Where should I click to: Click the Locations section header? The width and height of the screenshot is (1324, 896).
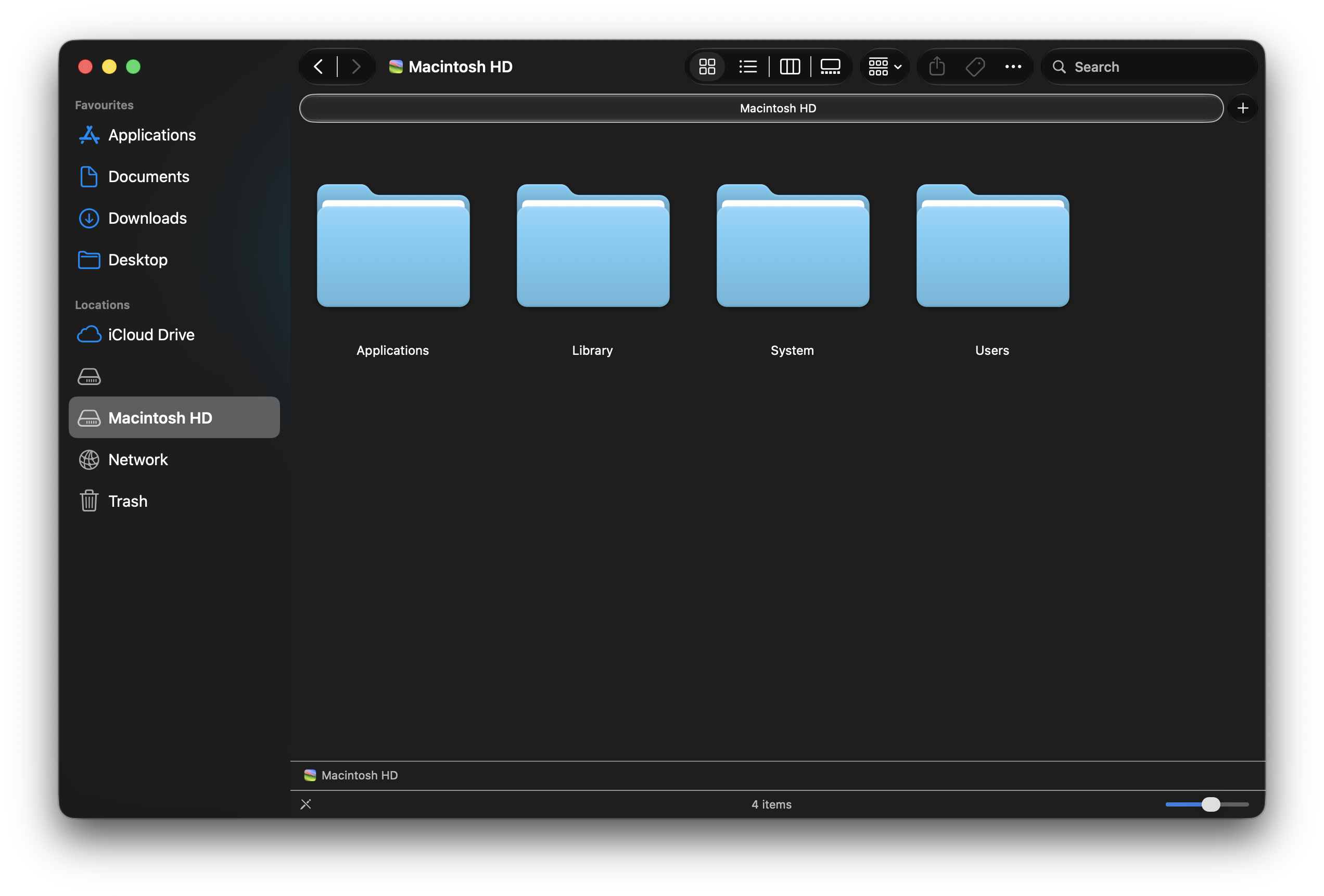tap(103, 305)
